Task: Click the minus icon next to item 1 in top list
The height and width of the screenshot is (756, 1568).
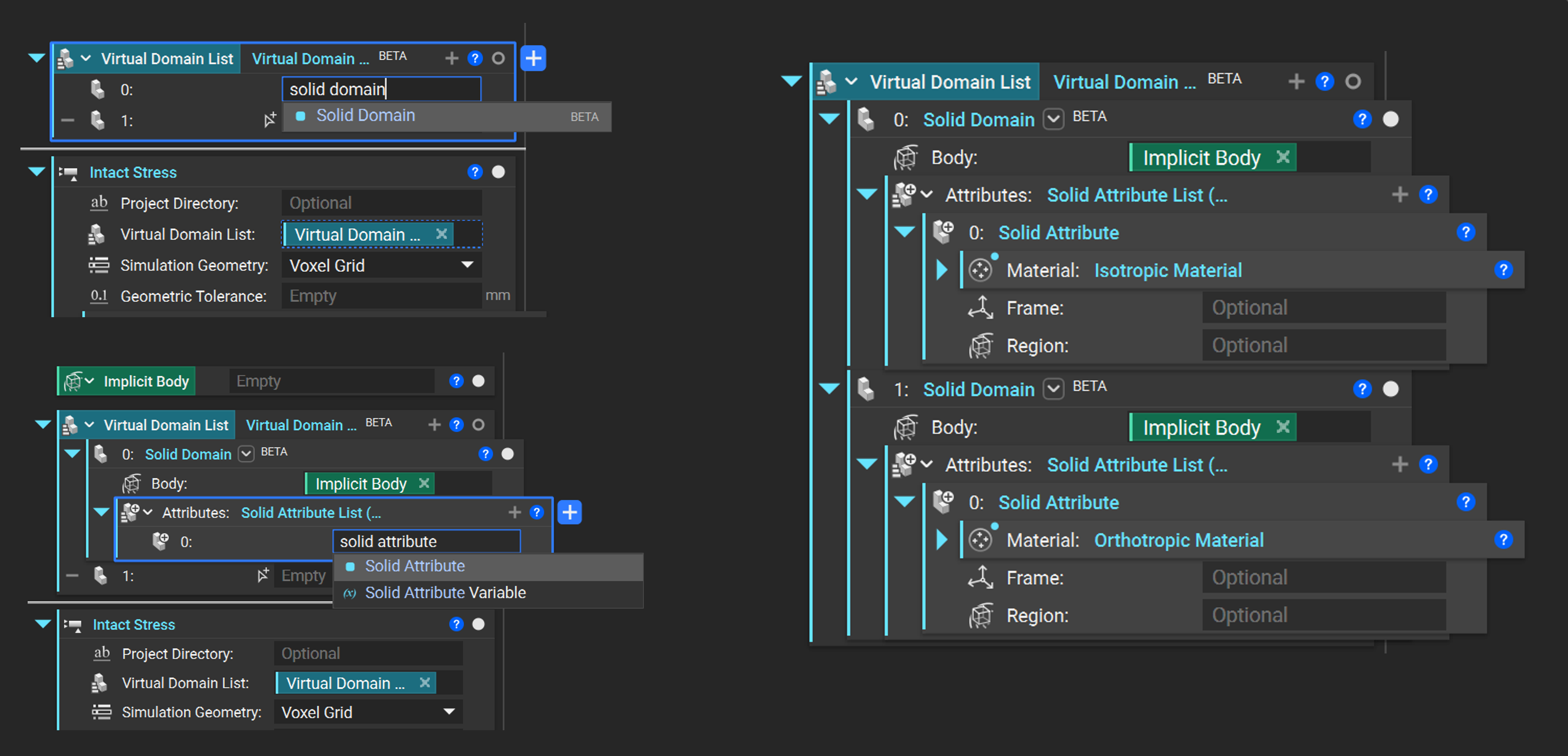Action: pos(68,121)
